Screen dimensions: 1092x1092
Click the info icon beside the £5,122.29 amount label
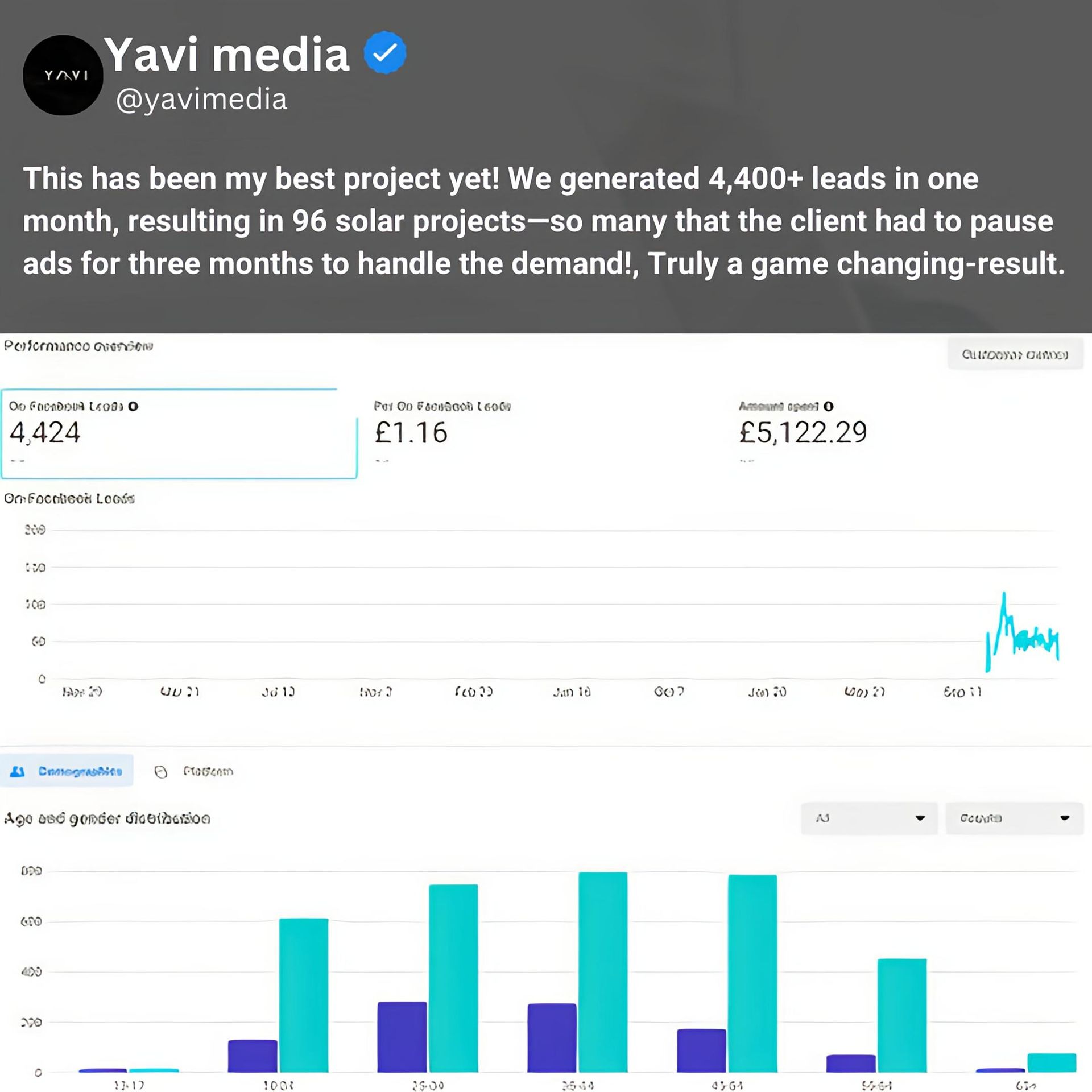[x=828, y=406]
